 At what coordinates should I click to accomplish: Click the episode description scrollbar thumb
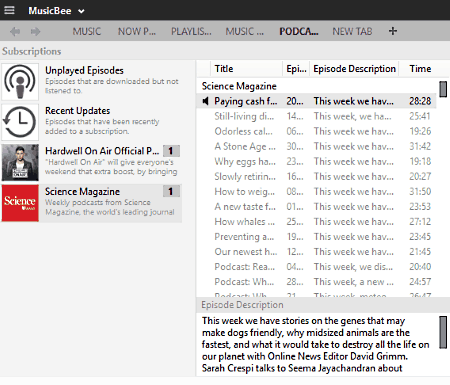coord(443,332)
